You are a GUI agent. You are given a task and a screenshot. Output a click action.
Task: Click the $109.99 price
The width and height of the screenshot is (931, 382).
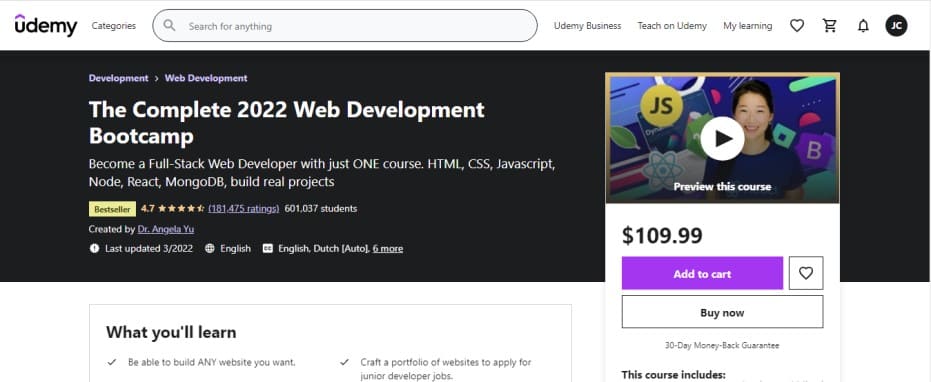point(662,236)
